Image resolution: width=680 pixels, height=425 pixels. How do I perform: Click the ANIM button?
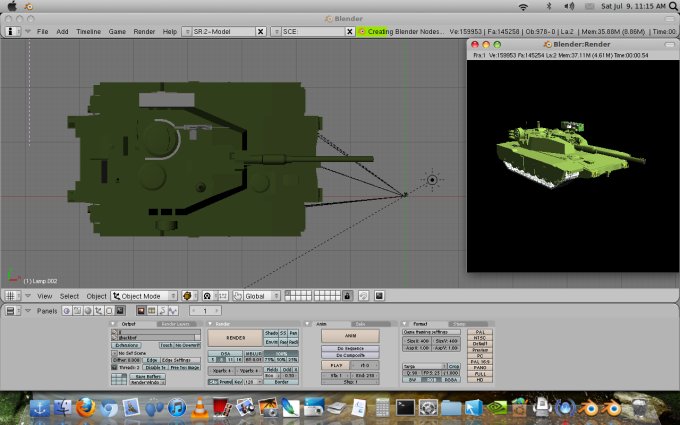350,336
